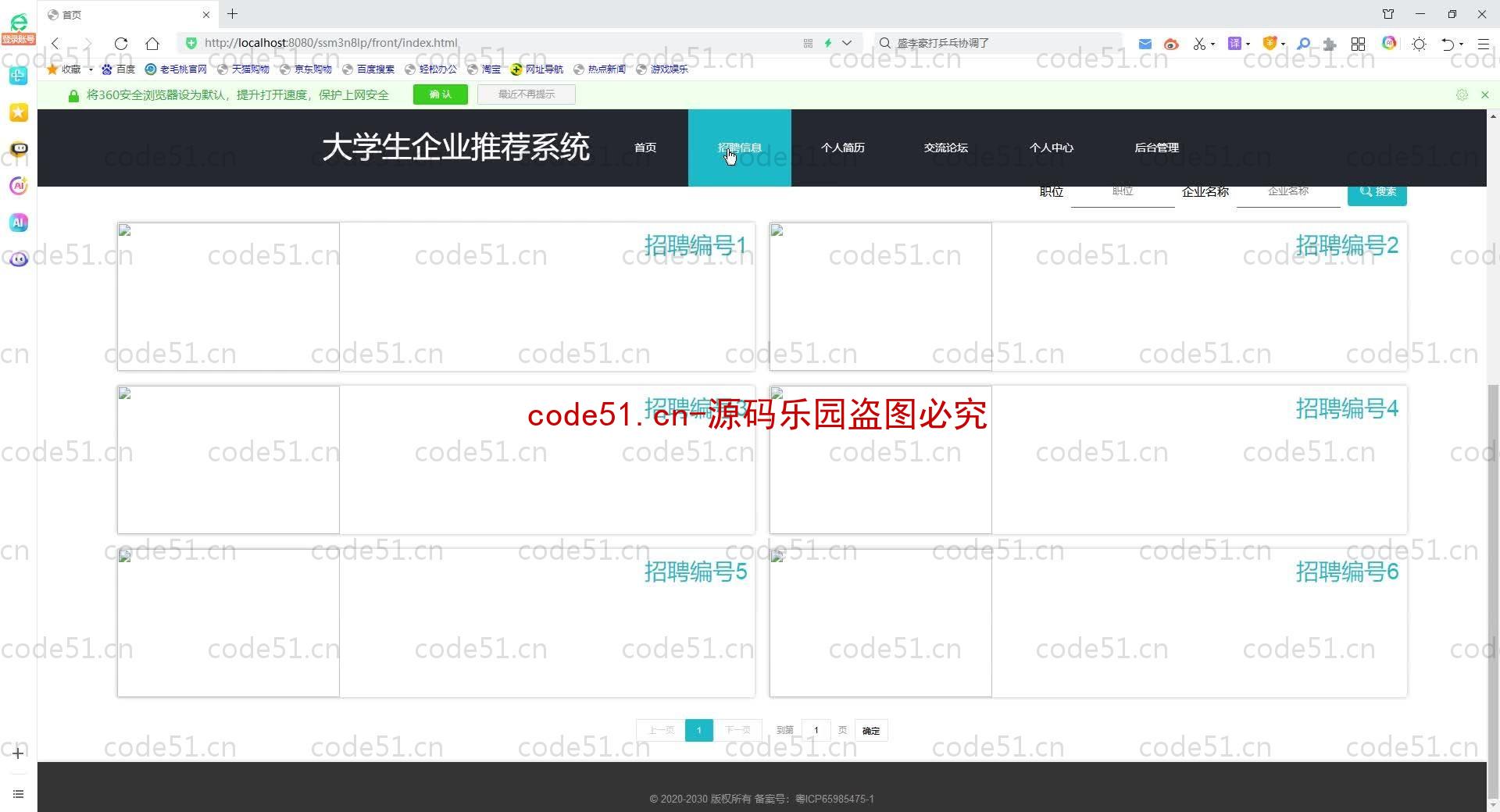Open the browser home page
Image resolution: width=1500 pixels, height=812 pixels.
click(x=152, y=44)
